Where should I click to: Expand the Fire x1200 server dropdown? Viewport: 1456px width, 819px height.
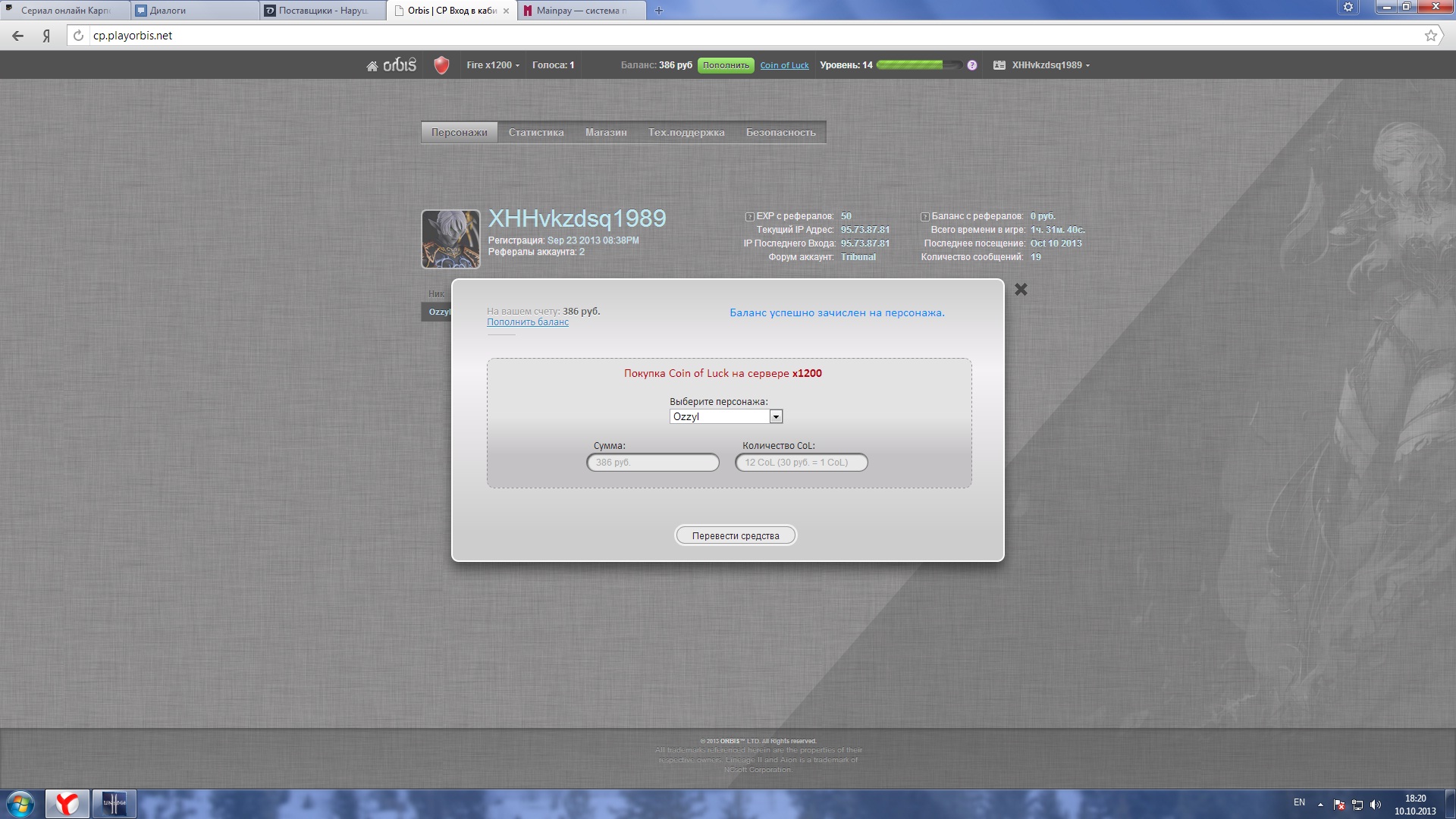point(493,65)
